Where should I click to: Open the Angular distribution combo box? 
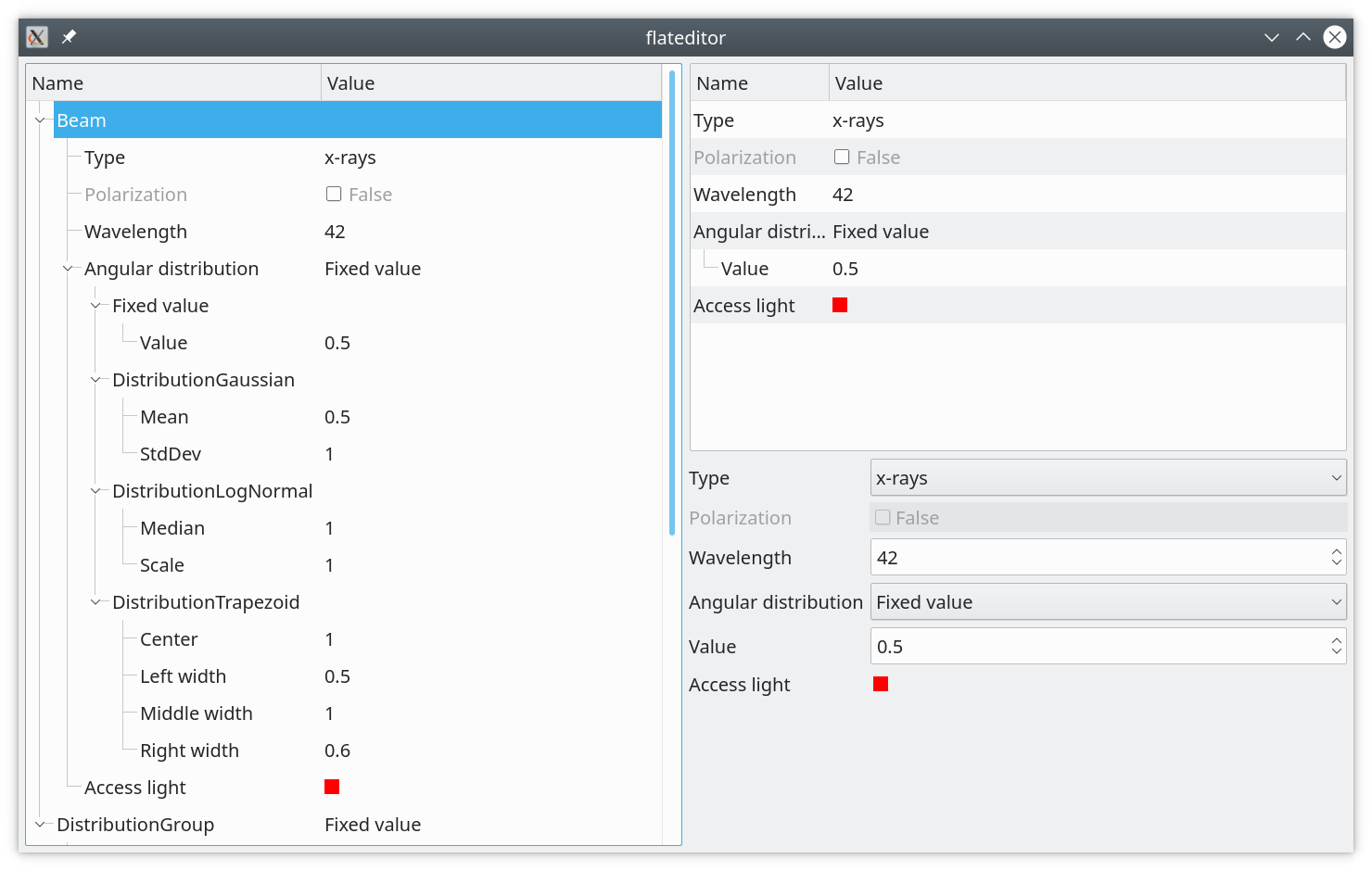[x=1108, y=602]
